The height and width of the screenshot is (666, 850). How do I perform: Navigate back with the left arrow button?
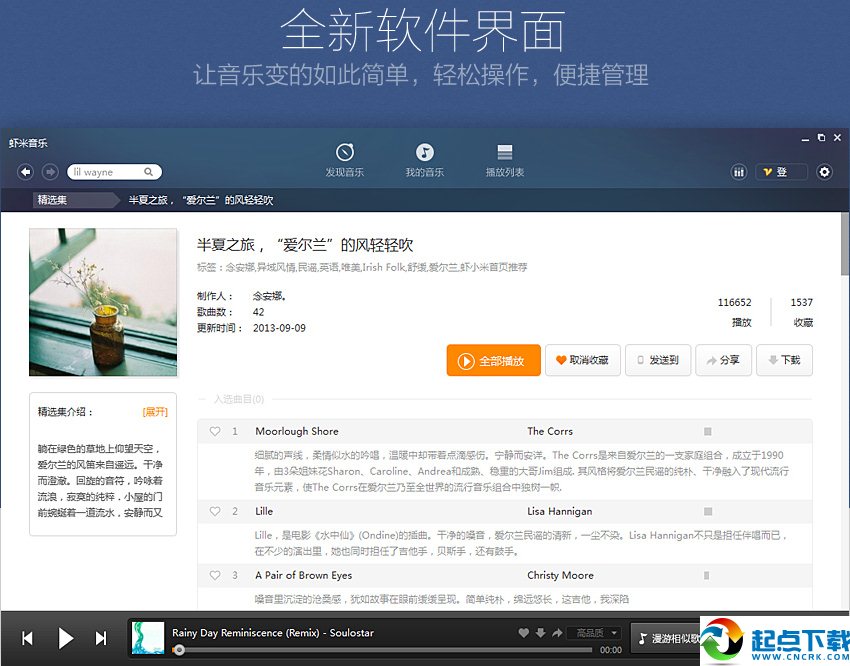pos(26,172)
